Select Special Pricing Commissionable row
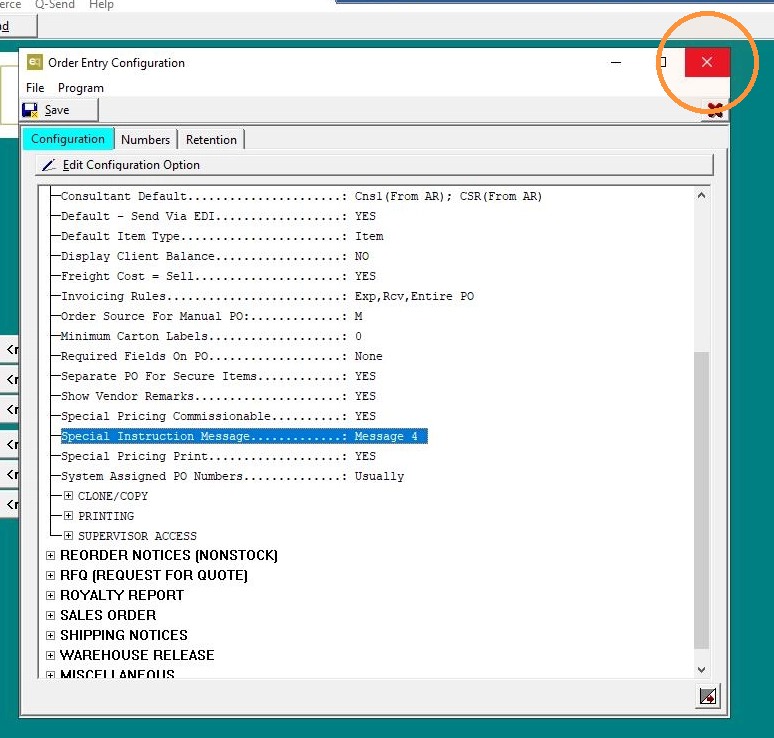Viewport: 774px width, 738px height. [218, 416]
